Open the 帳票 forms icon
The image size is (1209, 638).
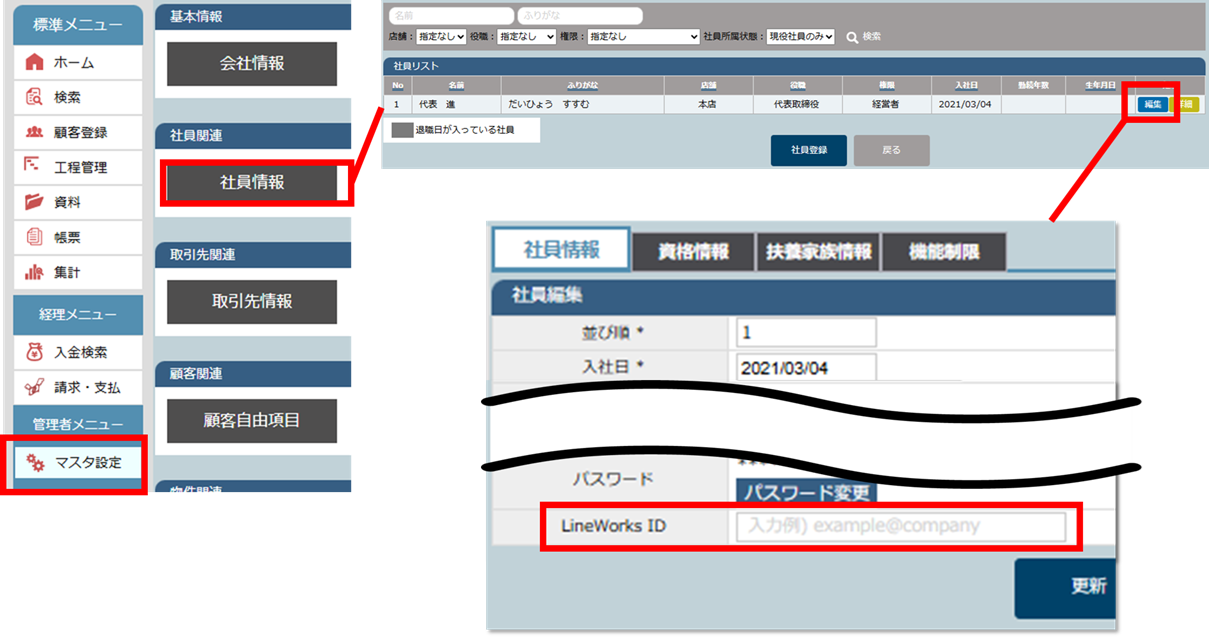tap(34, 237)
